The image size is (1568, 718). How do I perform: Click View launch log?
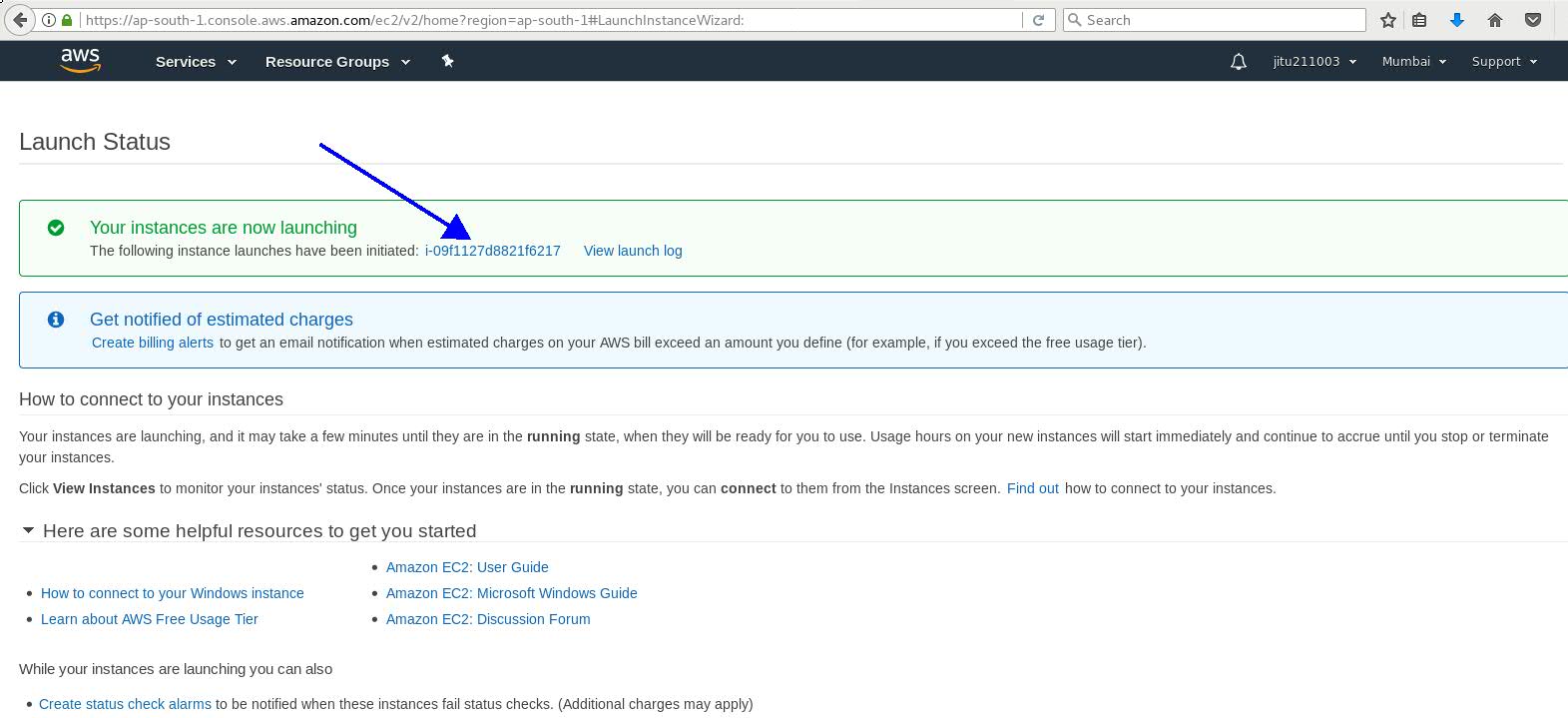tap(633, 251)
